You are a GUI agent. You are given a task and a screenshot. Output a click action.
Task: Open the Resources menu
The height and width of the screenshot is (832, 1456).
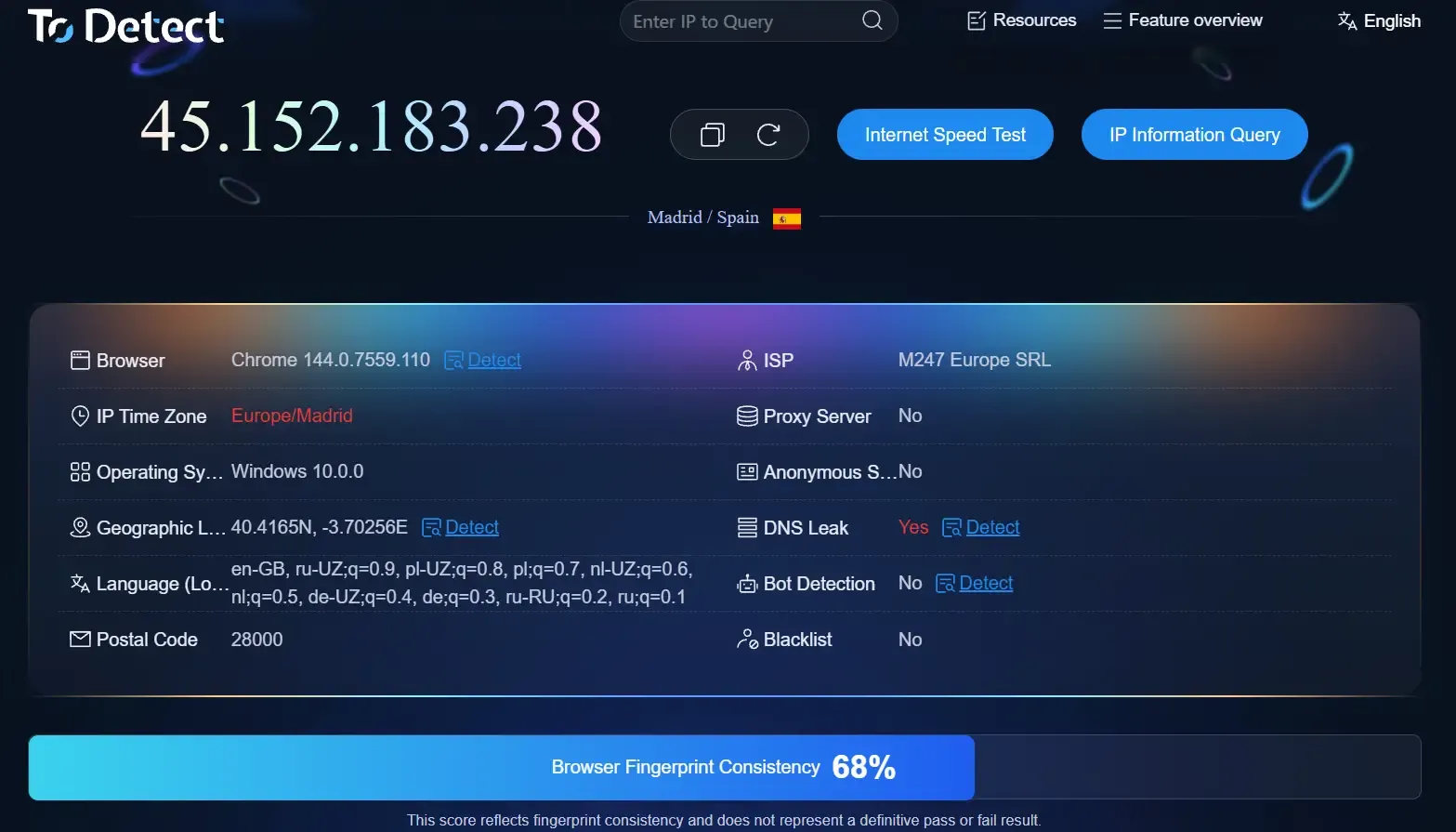(x=1022, y=20)
